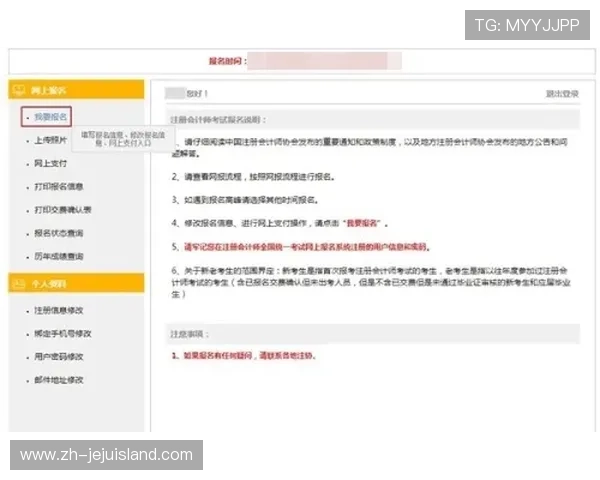The width and height of the screenshot is (600, 480).
Task: Click red 我要报名 text in instruction 4
Action: 362,223
